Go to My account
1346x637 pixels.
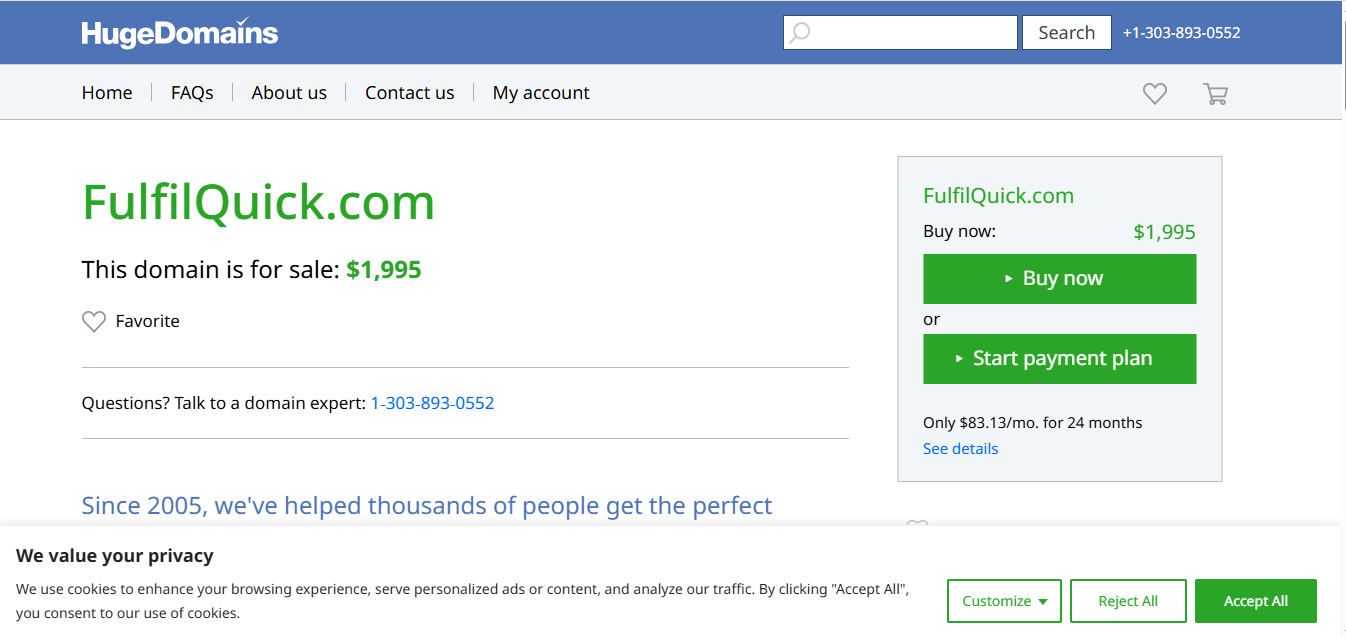(x=541, y=93)
